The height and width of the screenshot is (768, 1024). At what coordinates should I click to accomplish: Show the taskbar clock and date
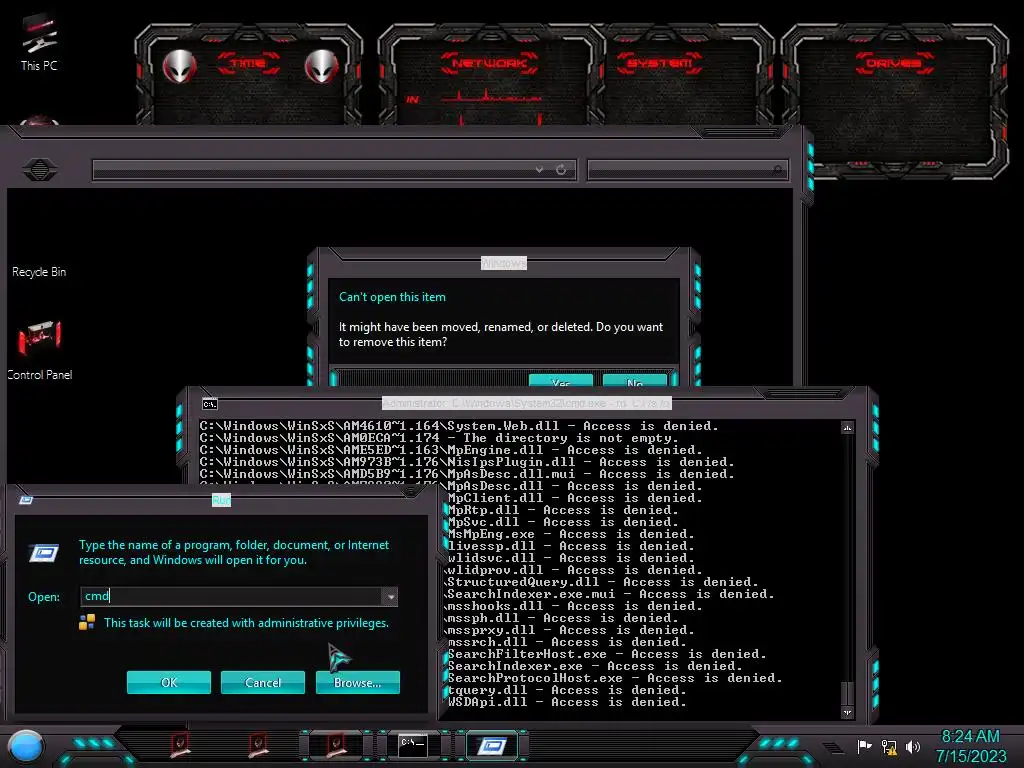coord(971,746)
